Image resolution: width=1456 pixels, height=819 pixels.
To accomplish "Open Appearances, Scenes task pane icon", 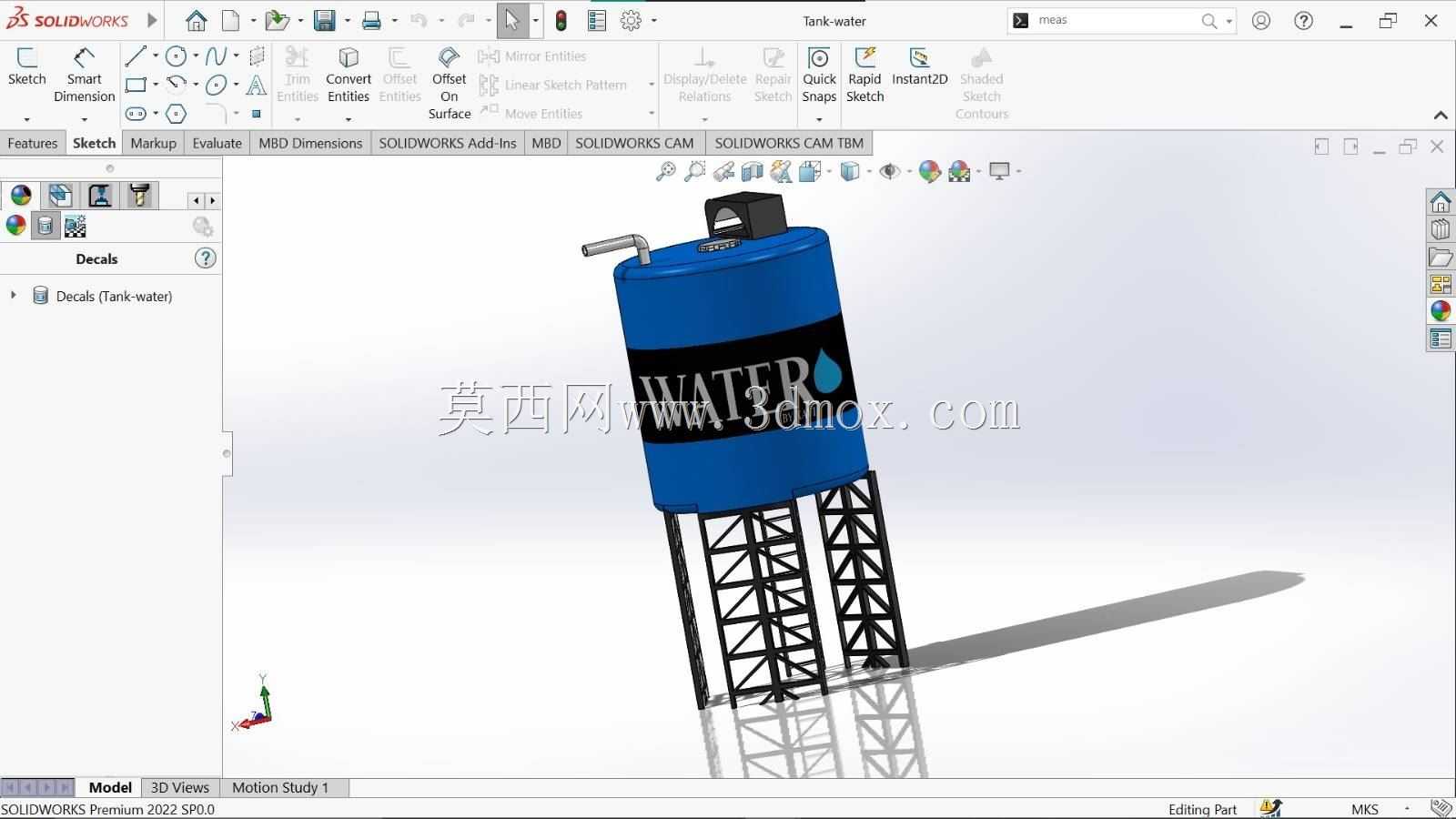I will [x=1441, y=311].
